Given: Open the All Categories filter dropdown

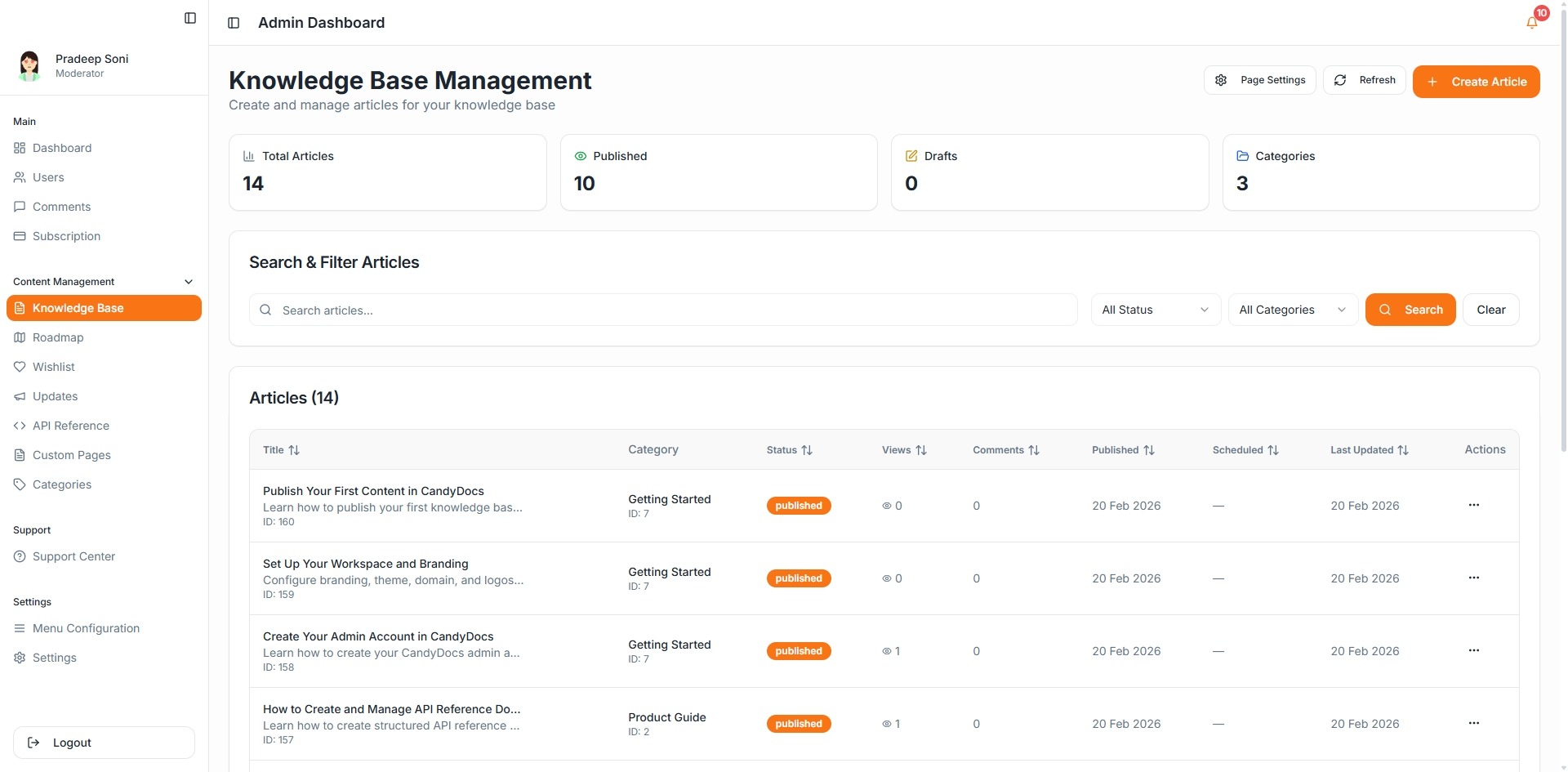Looking at the screenshot, I should coord(1292,310).
